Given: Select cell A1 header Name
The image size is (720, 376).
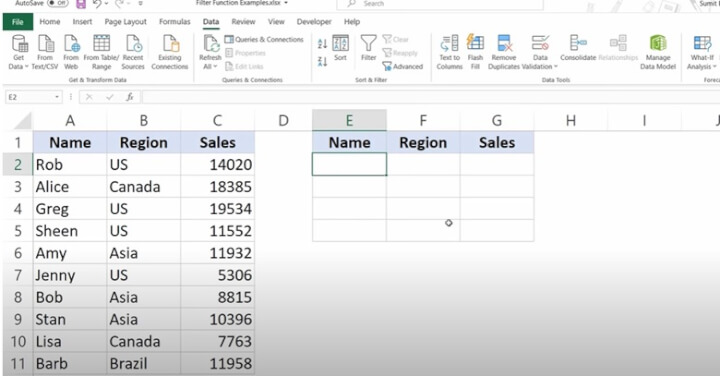Looking at the screenshot, I should tap(70, 142).
